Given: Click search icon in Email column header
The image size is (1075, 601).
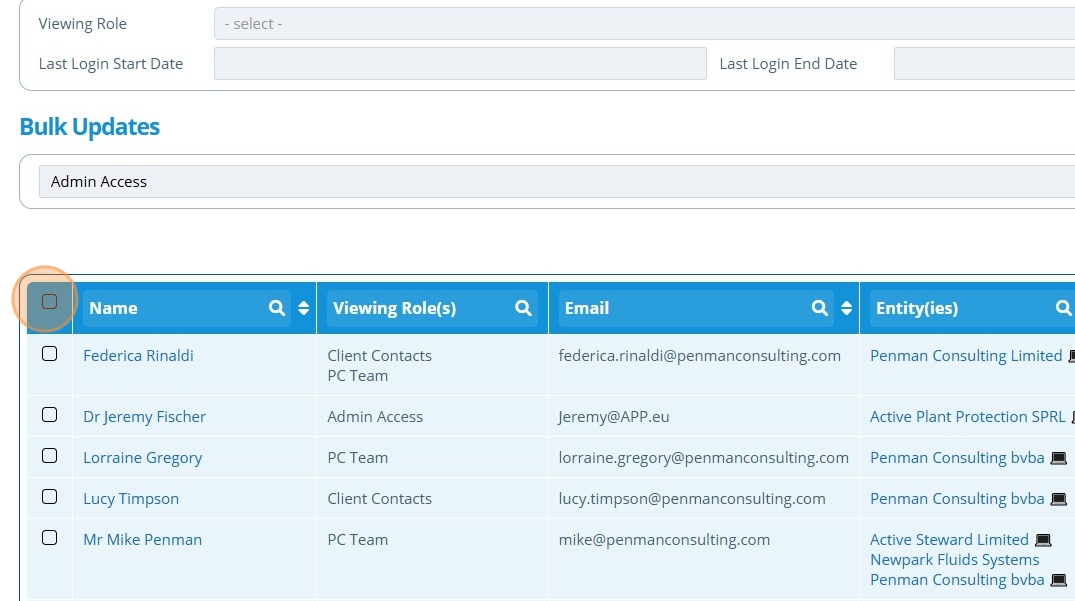Looking at the screenshot, I should pos(820,308).
